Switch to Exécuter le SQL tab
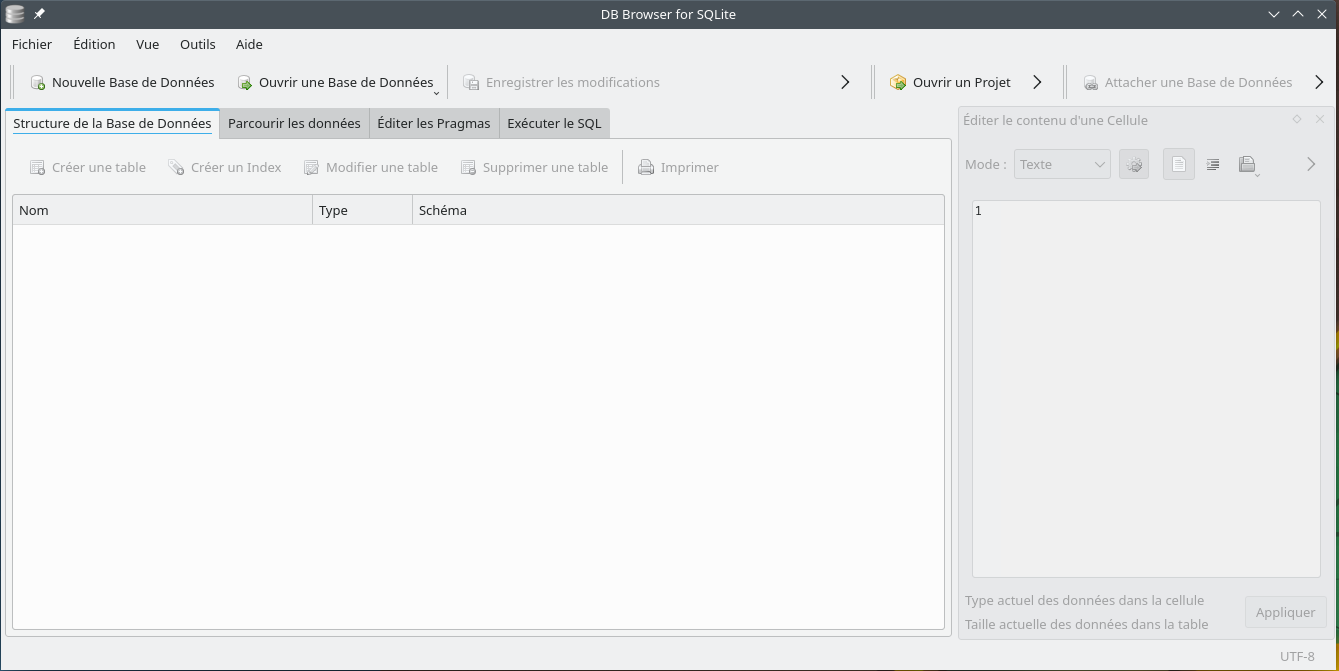 coord(554,123)
